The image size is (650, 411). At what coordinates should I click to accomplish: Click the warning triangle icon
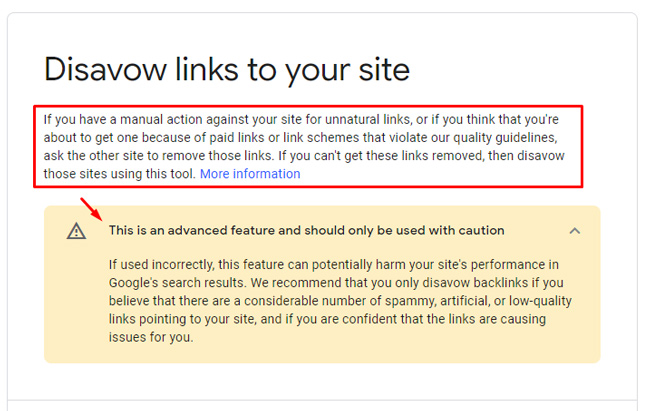pyautogui.click(x=76, y=231)
